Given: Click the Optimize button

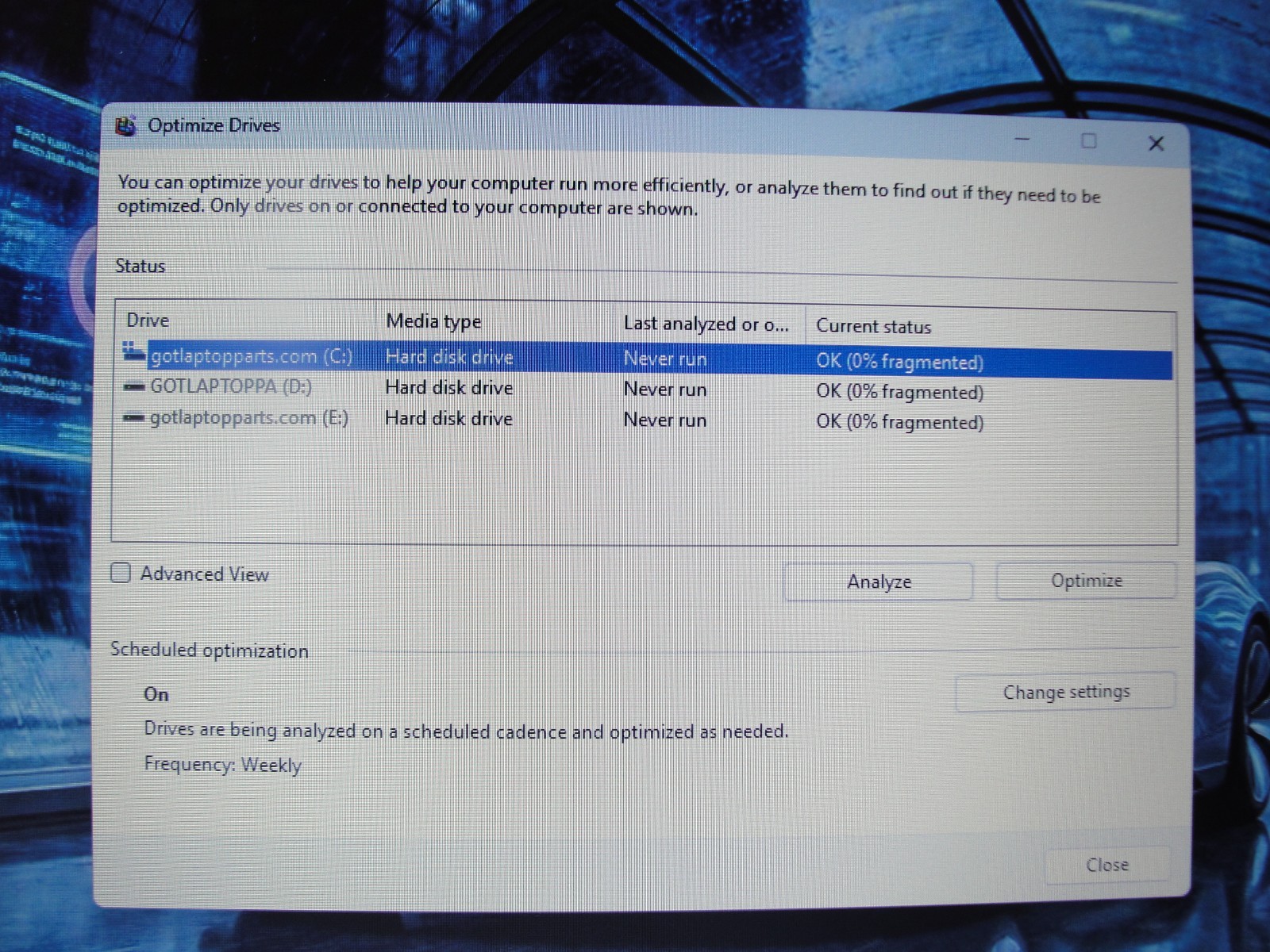Looking at the screenshot, I should tap(1086, 581).
